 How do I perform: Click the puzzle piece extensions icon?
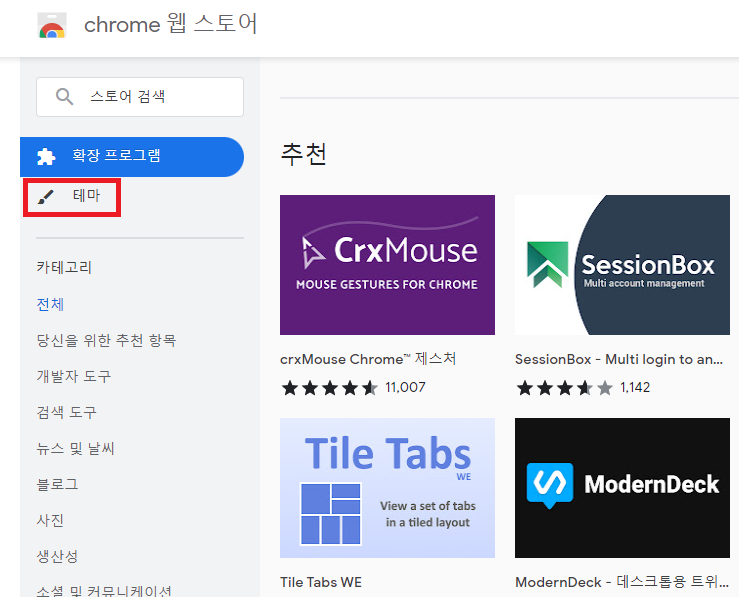click(x=46, y=156)
